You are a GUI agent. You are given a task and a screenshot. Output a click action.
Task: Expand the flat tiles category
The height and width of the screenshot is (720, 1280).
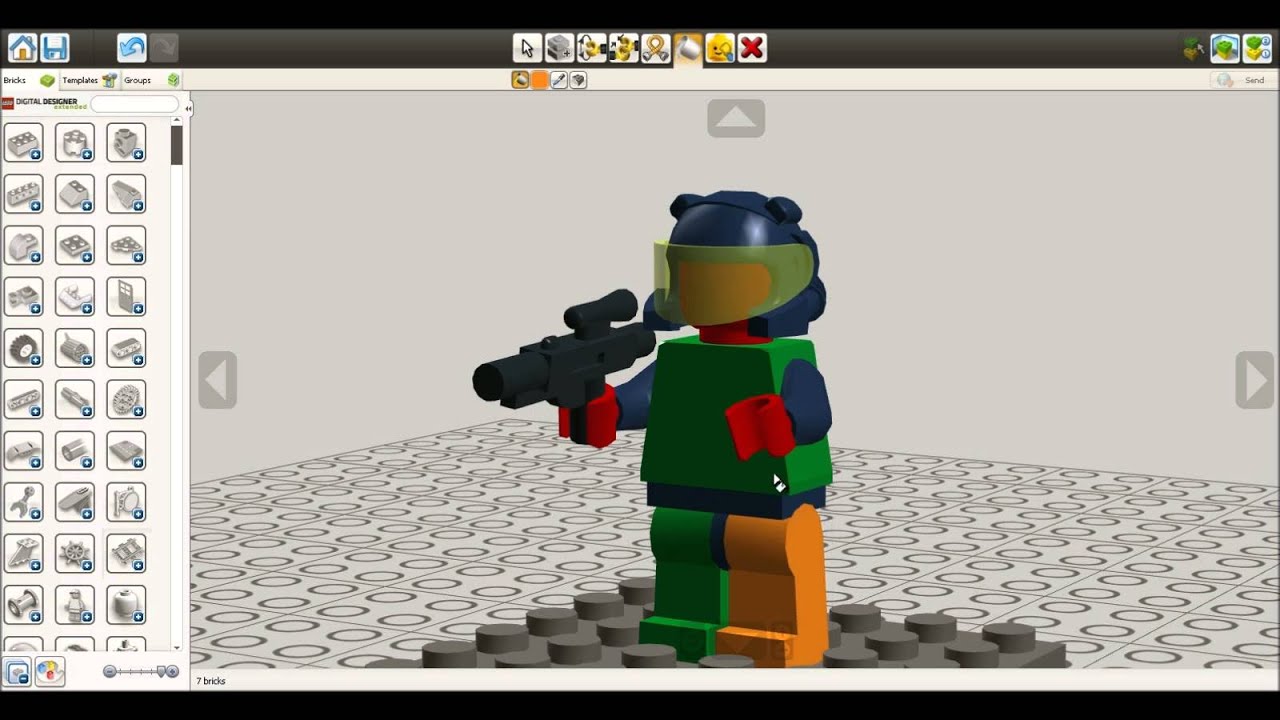pos(127,452)
